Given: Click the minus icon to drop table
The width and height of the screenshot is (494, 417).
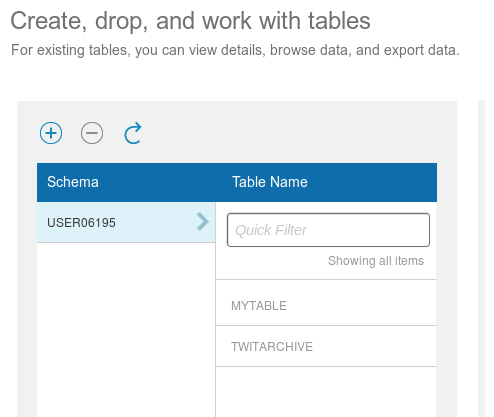Looking at the screenshot, I should coord(92,133).
